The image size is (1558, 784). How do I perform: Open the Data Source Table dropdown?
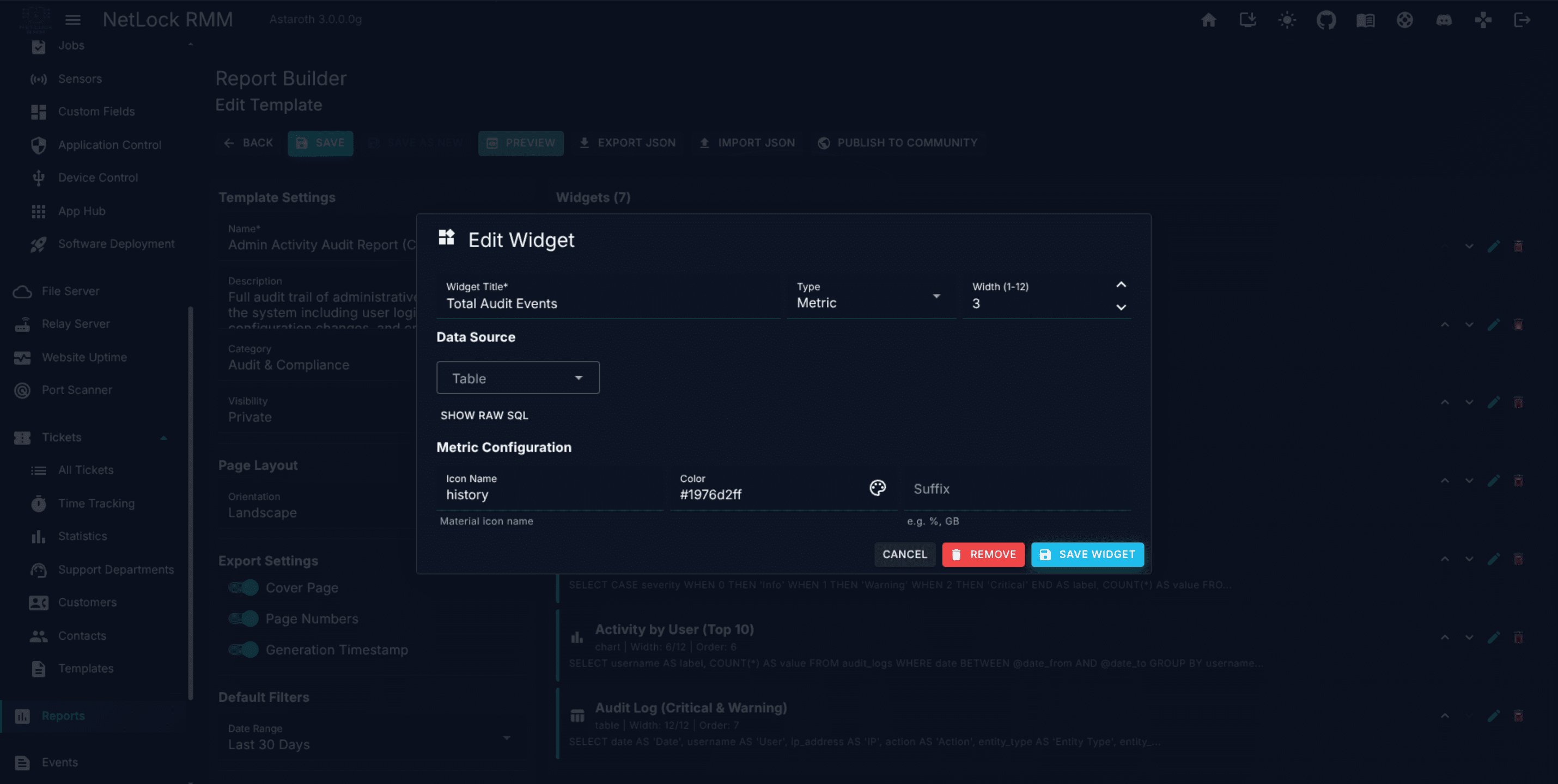click(518, 378)
